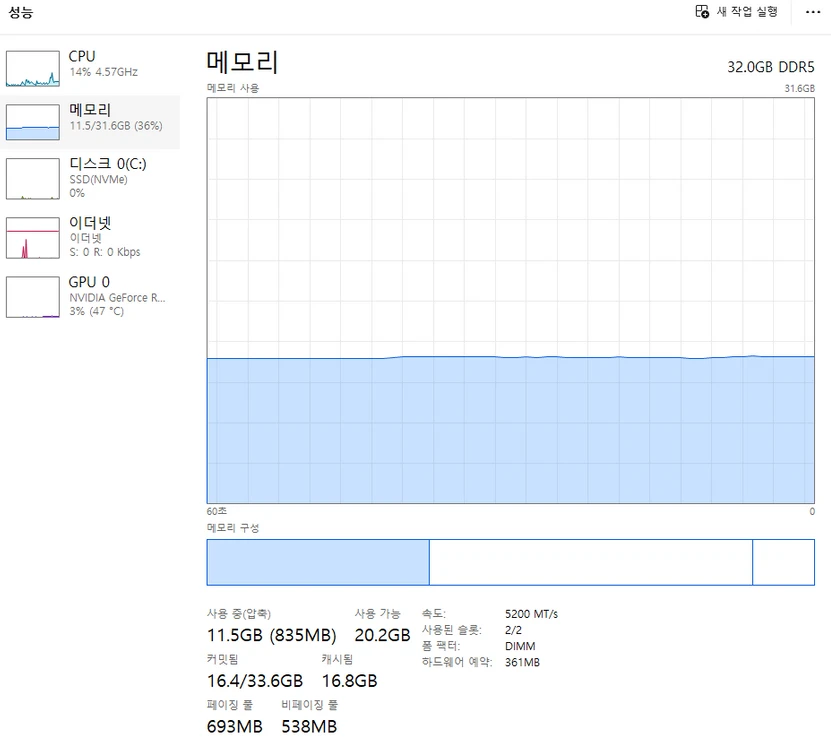Click the 폼 팩터: label
Viewport: 831px width, 750px height.
[440, 646]
